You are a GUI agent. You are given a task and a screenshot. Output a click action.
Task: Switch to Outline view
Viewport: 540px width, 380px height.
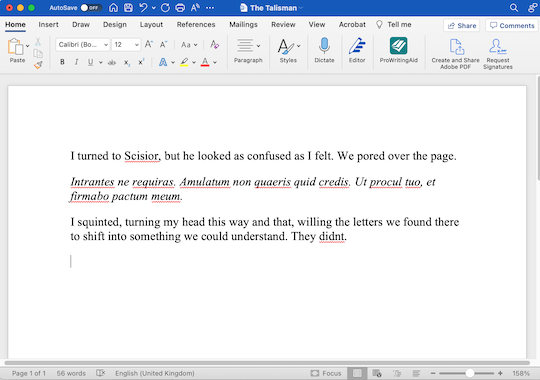(x=397, y=373)
